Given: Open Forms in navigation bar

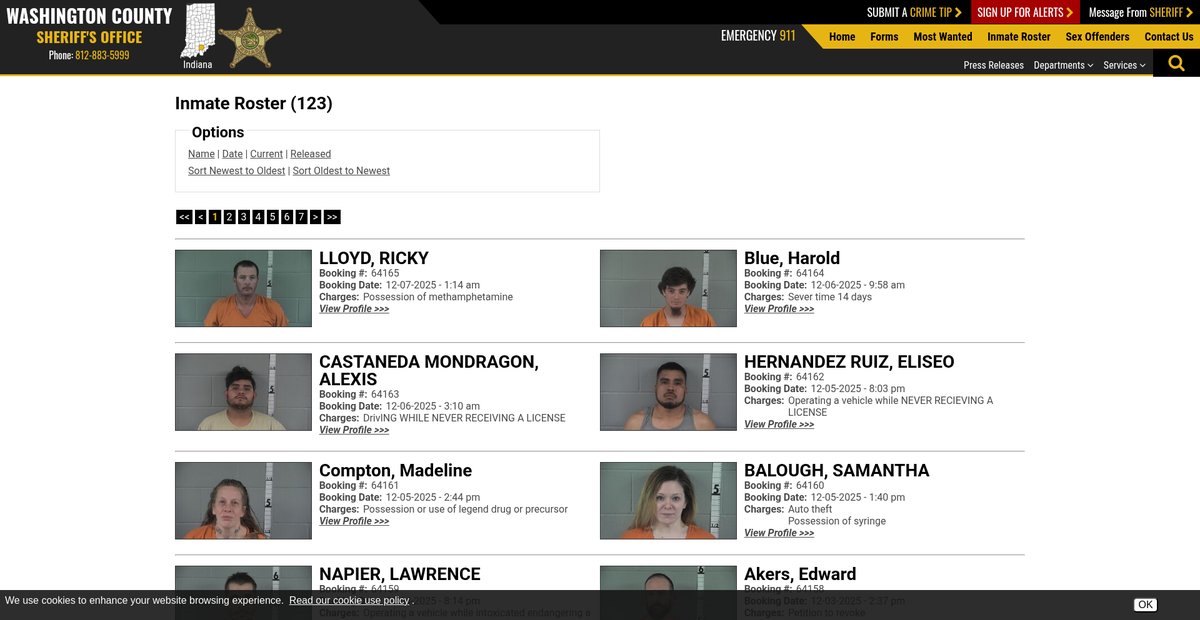Looking at the screenshot, I should 884,37.
